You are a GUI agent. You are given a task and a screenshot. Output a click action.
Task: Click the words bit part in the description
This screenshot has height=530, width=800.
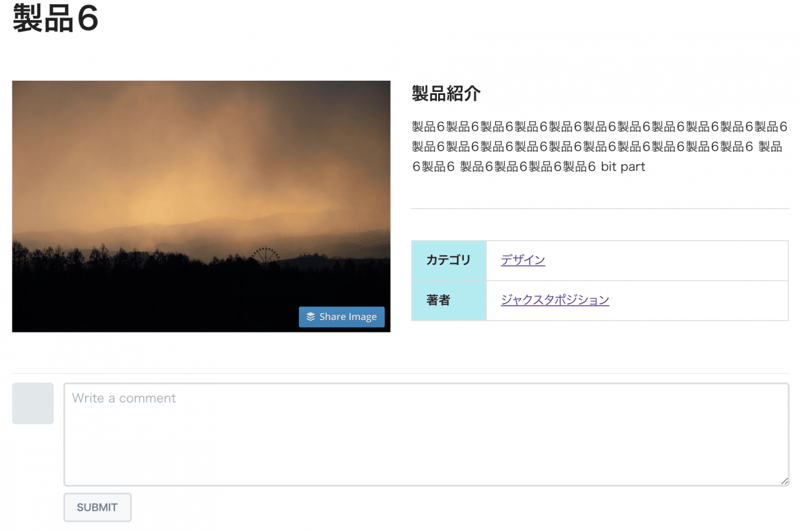pos(622,167)
